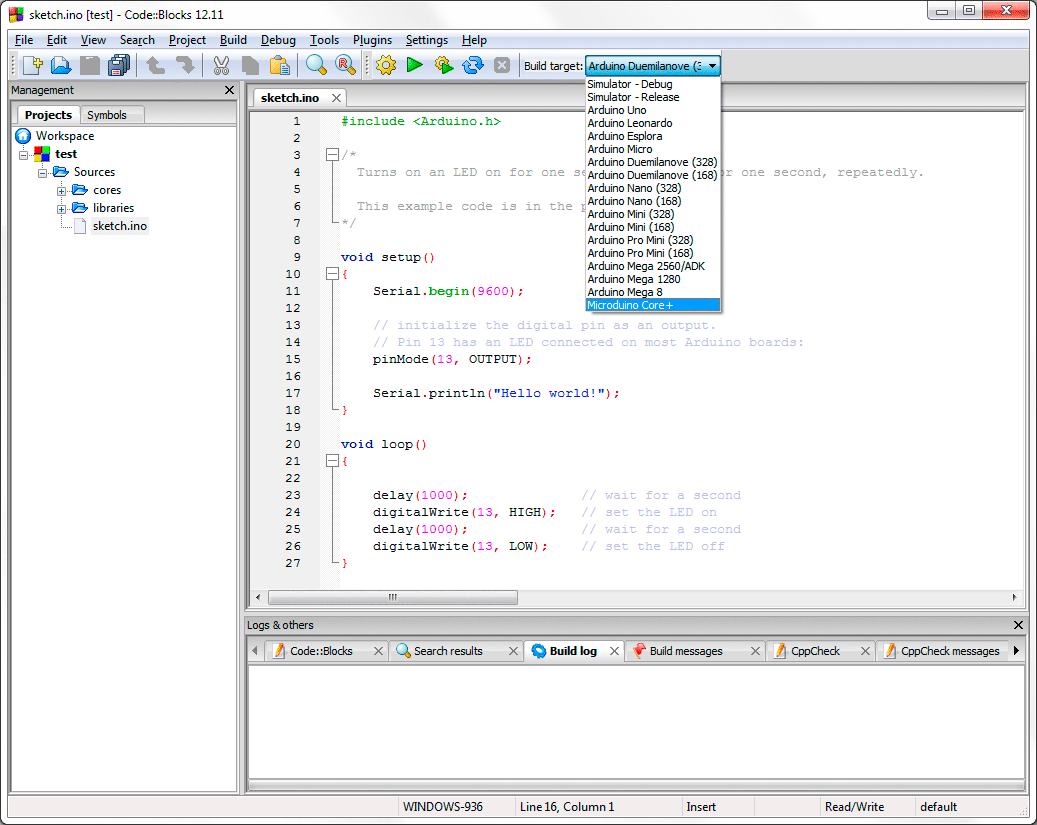
Task: Select Arduino Pro Mini (328) target
Action: pos(653,240)
